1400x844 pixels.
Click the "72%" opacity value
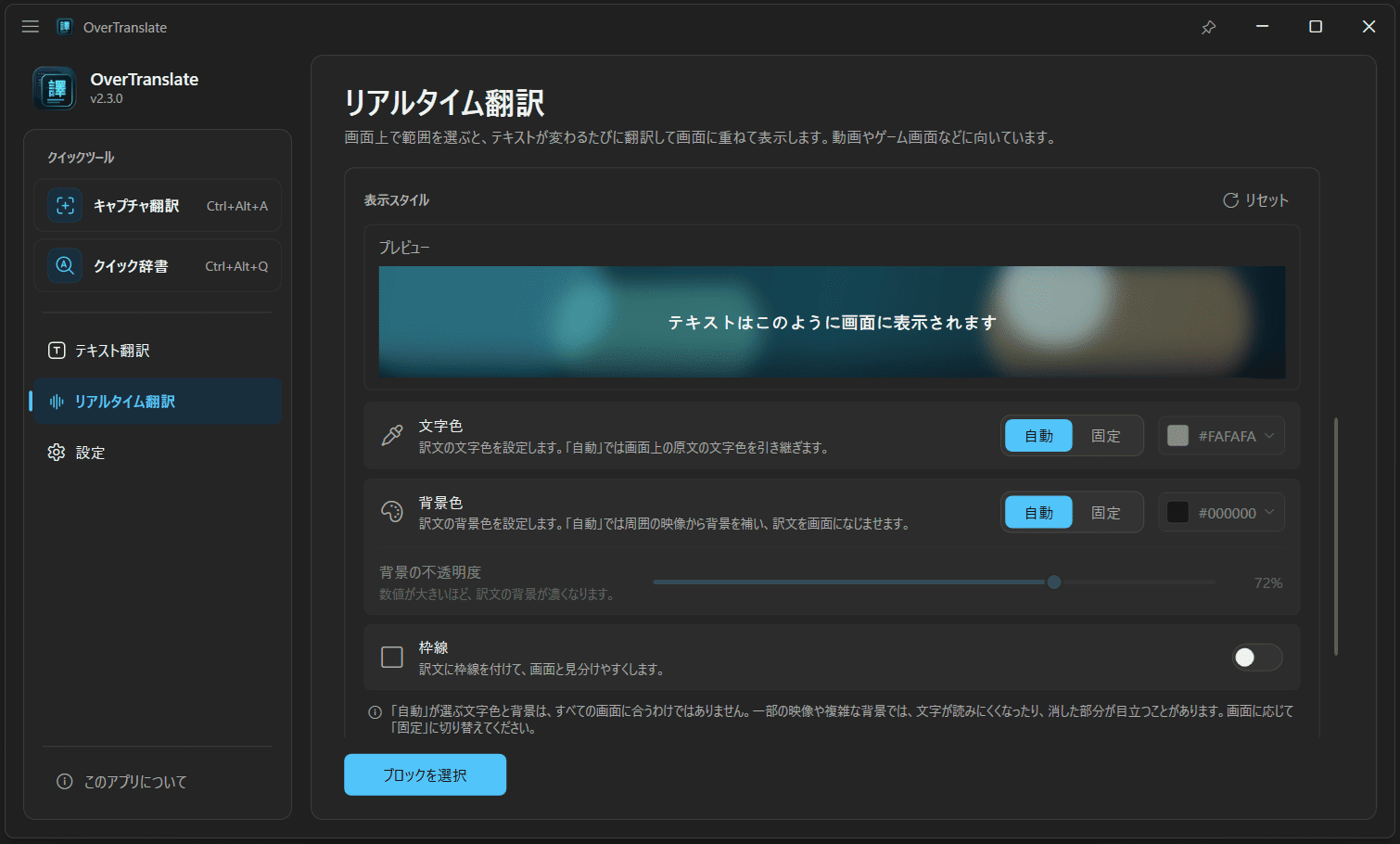[x=1268, y=583]
